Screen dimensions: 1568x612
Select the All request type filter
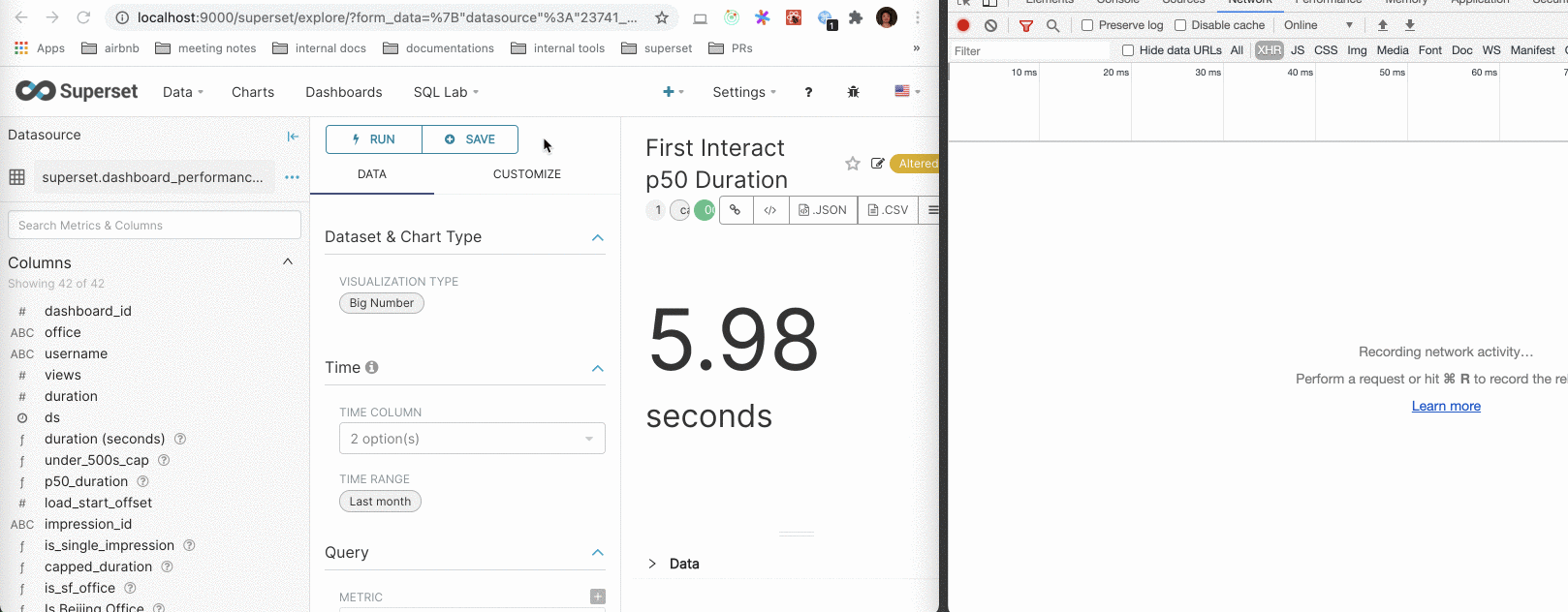(x=1237, y=50)
